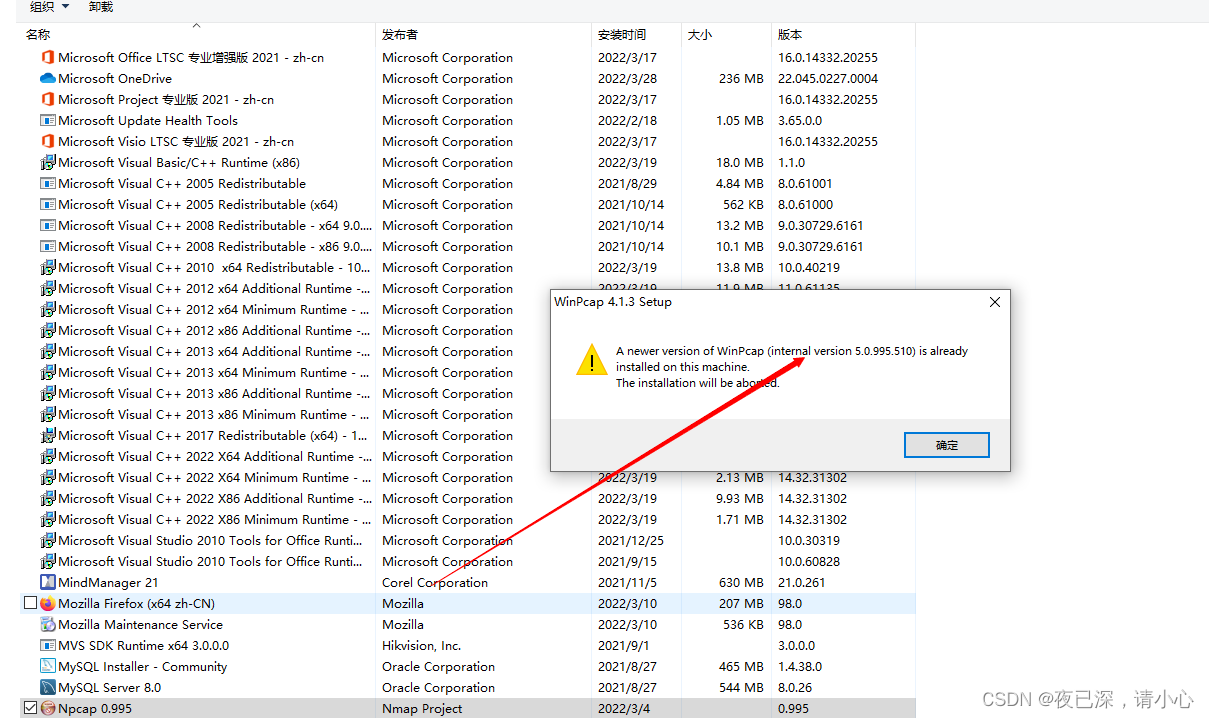
Task: Click the 1.4.38.0 MySQL Installer version
Action: coord(799,666)
